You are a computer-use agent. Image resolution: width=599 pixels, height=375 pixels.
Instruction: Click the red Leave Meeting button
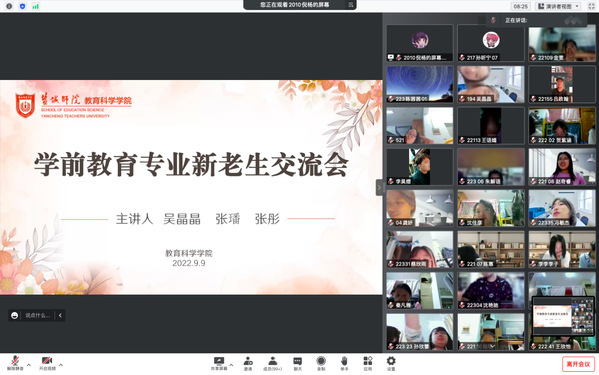coord(578,364)
